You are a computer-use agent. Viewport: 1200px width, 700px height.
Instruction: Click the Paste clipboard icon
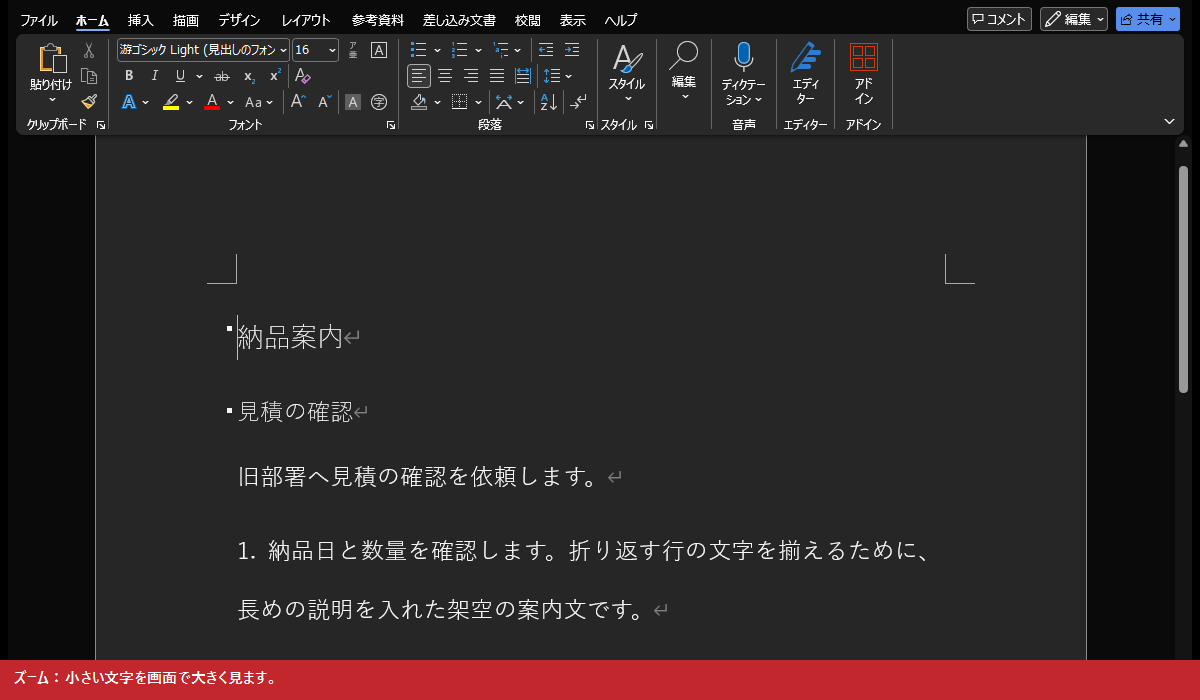tap(51, 59)
